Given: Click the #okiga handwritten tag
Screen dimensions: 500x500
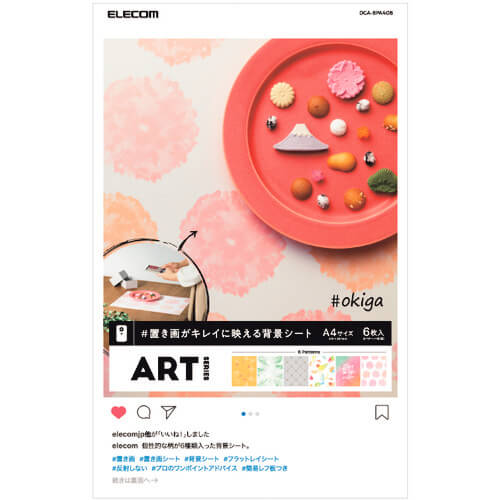Looking at the screenshot, I should tap(357, 301).
